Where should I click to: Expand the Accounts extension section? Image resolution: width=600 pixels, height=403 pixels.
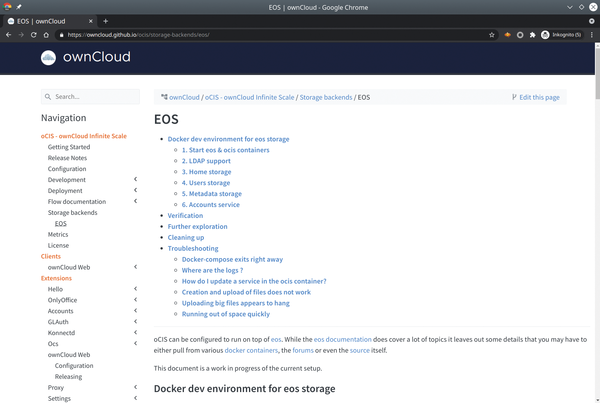point(135,310)
